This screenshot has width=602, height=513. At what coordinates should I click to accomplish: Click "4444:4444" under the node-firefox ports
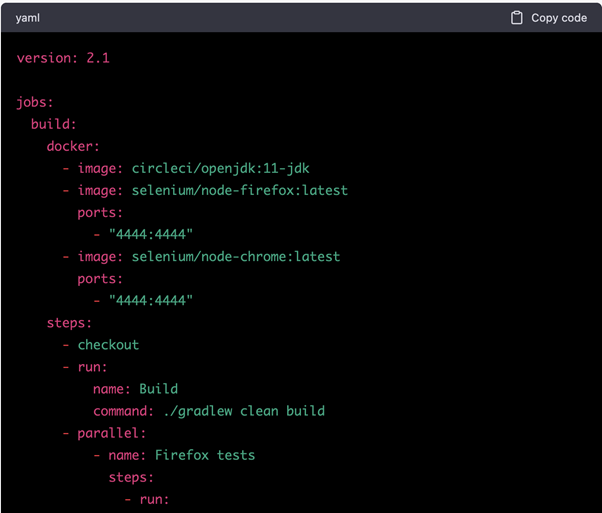click(x=150, y=234)
